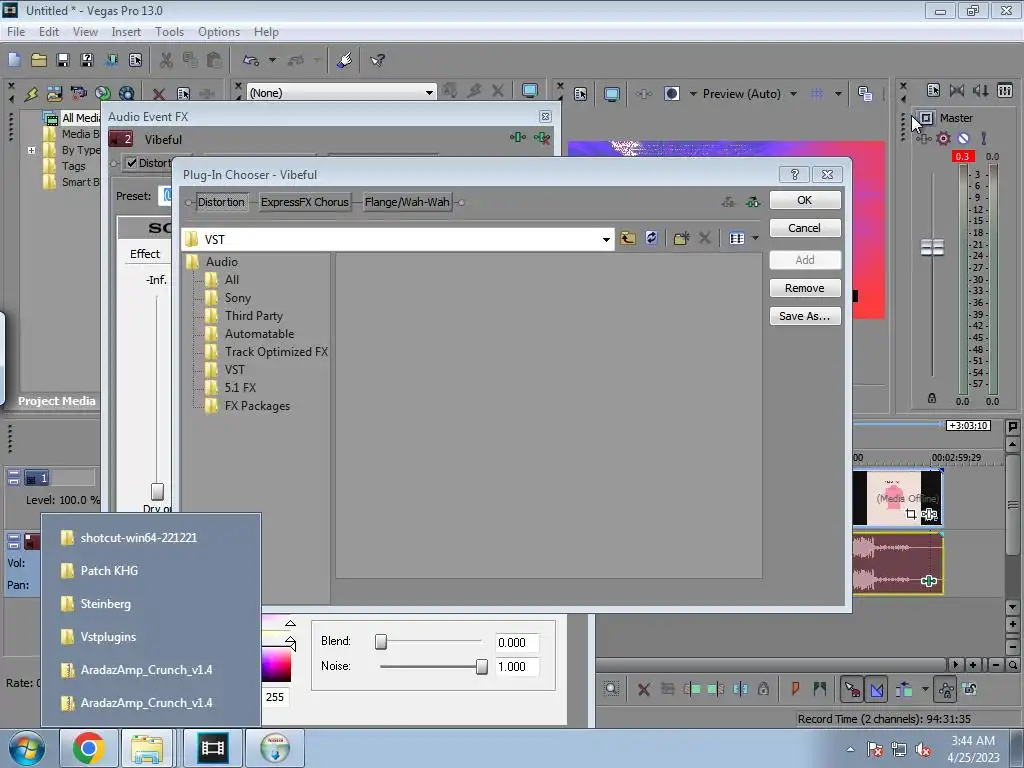Click the Noise slider handle
The width and height of the screenshot is (1024, 768).
tap(482, 667)
